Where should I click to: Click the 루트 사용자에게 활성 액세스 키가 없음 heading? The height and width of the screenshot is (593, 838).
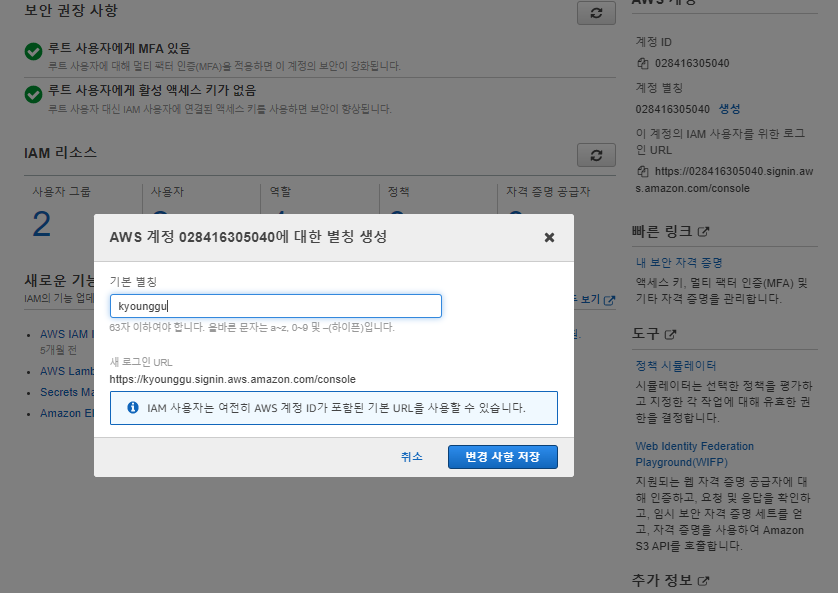(x=152, y=90)
